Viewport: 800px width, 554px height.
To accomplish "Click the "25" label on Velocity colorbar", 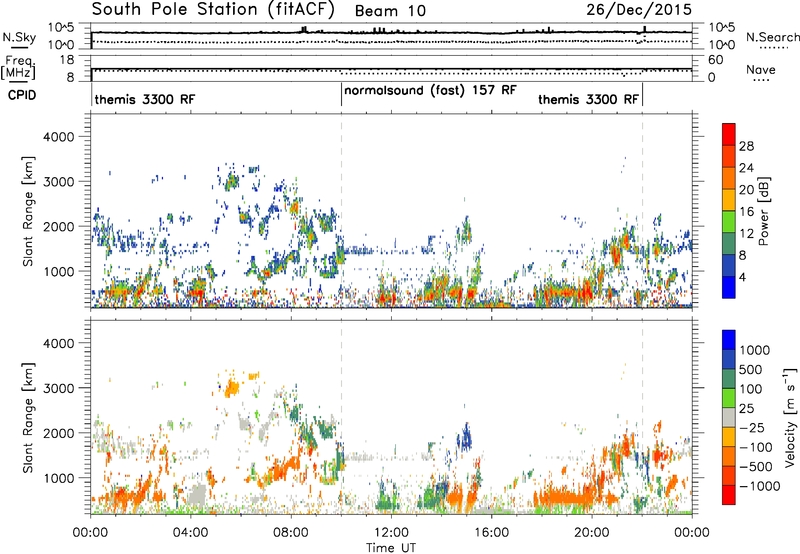I will (746, 409).
